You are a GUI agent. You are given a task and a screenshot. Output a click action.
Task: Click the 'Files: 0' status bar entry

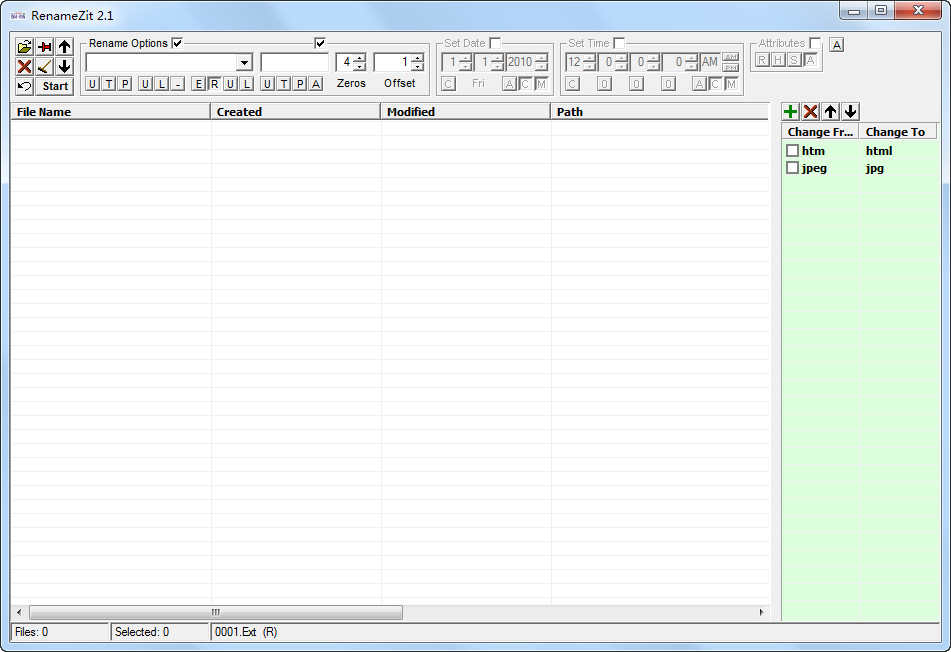[59, 632]
